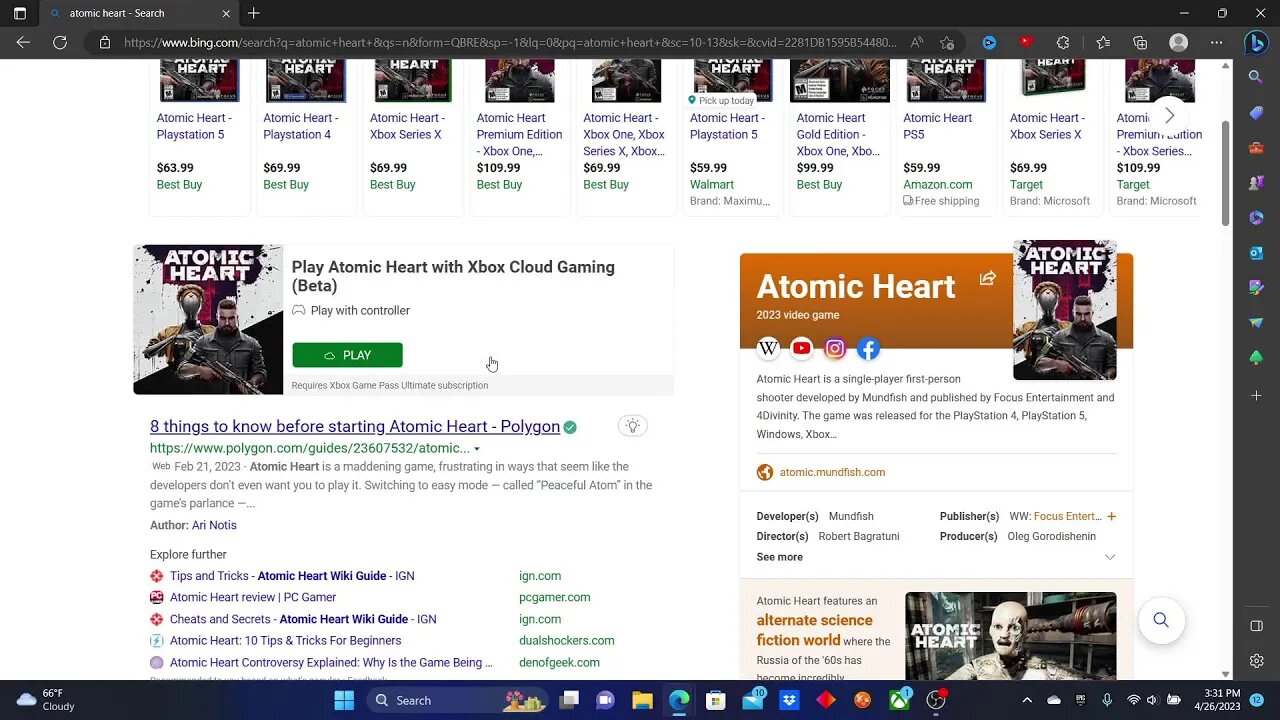Expand the See more details section
Screen dimensions: 1280x720
[x=936, y=557]
